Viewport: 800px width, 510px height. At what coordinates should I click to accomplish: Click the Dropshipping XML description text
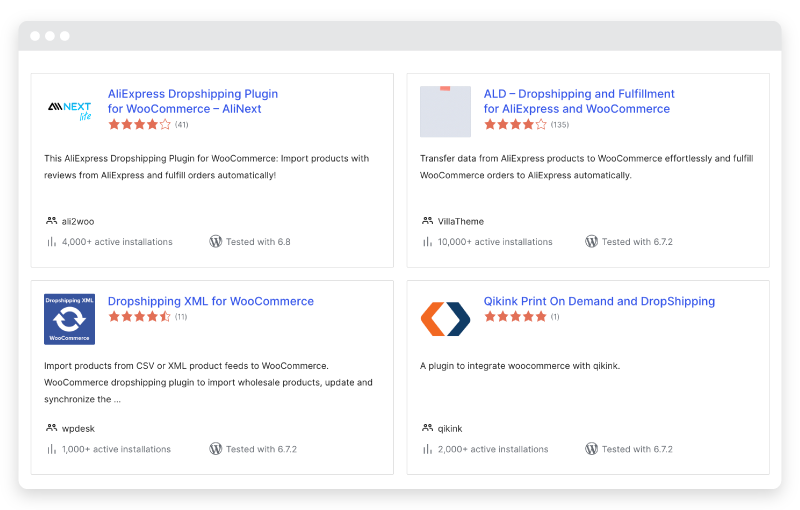pyautogui.click(x=208, y=382)
